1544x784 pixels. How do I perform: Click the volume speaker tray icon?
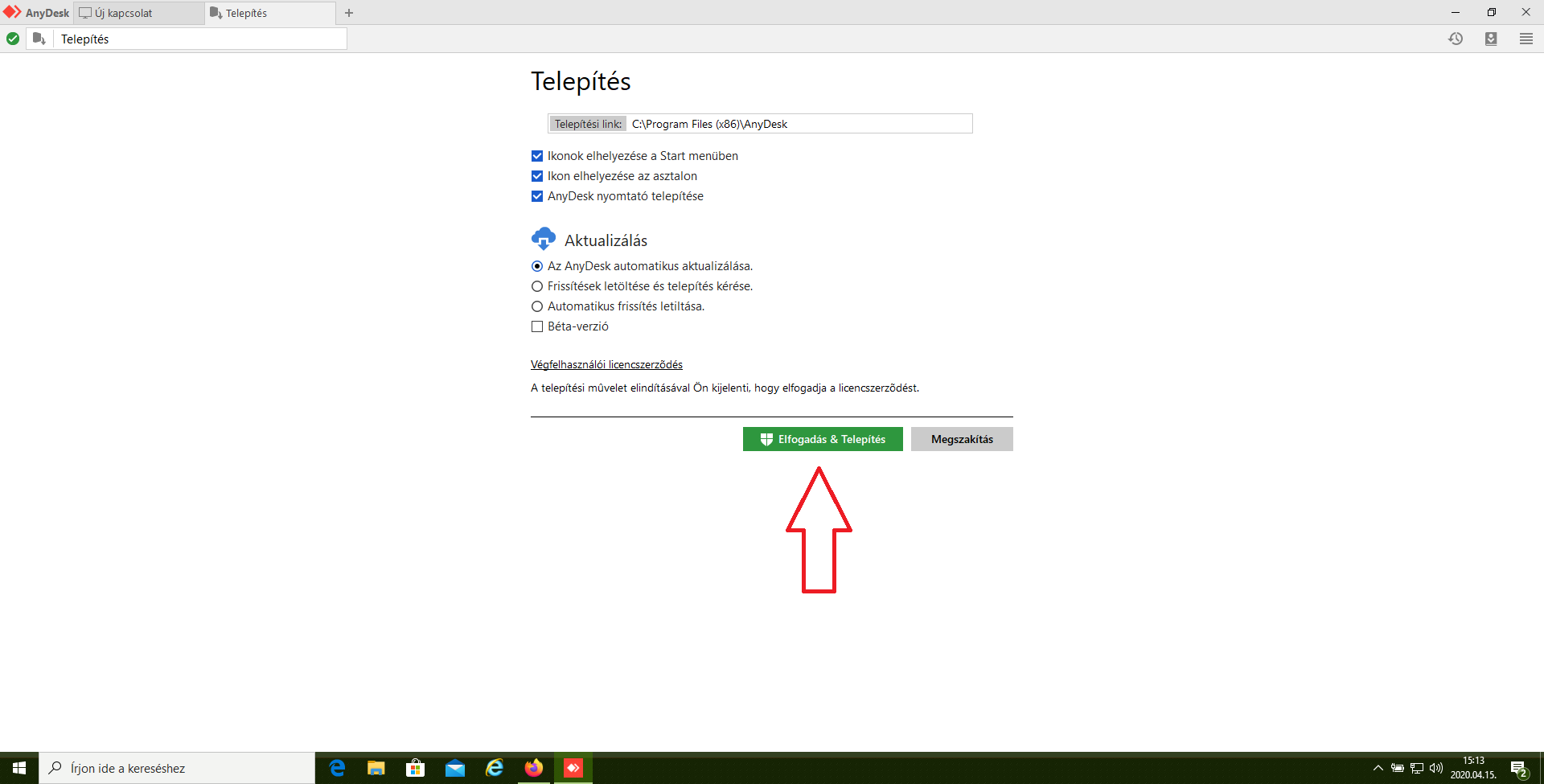tap(1436, 768)
